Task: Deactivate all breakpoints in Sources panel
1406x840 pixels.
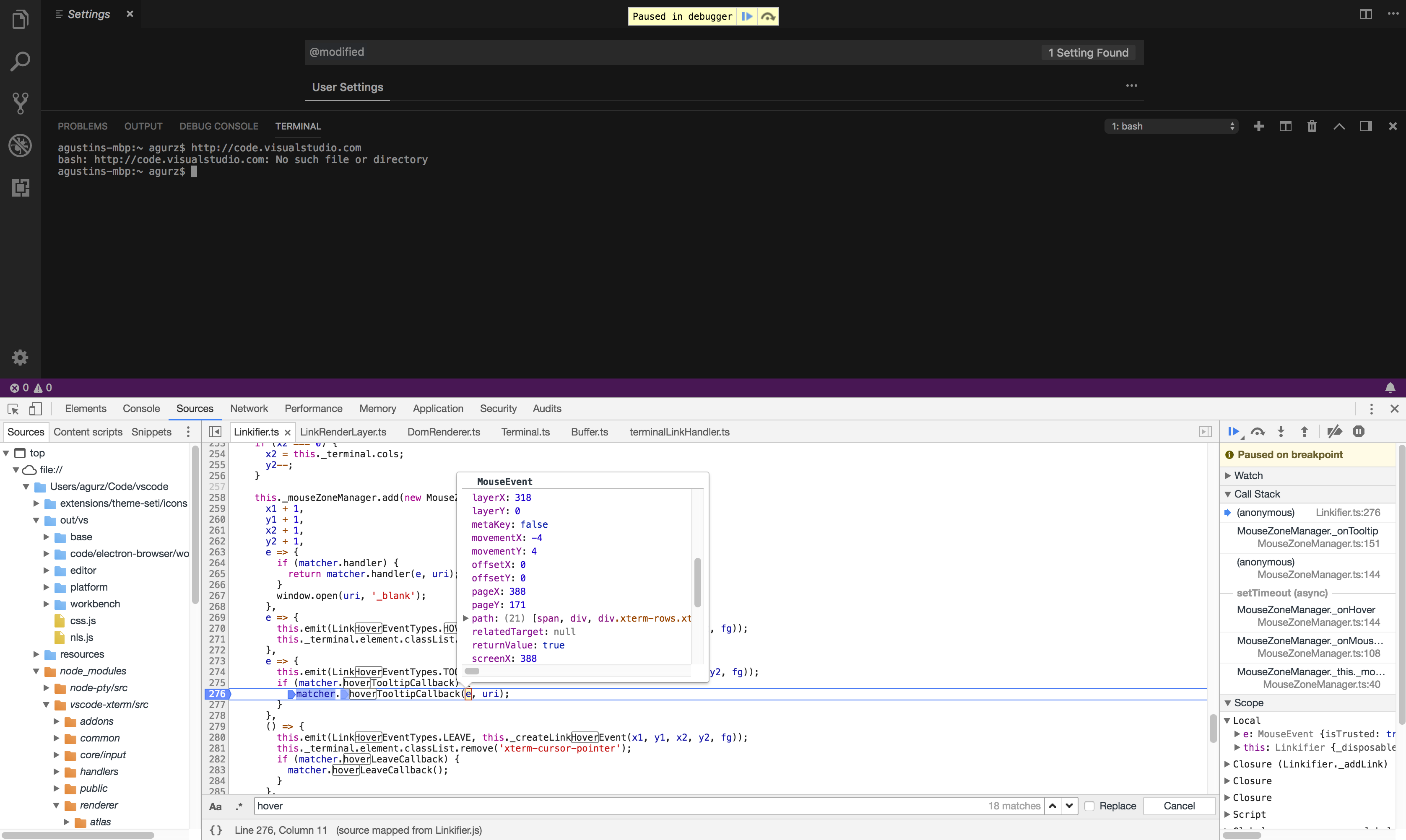Action: tap(1335, 431)
